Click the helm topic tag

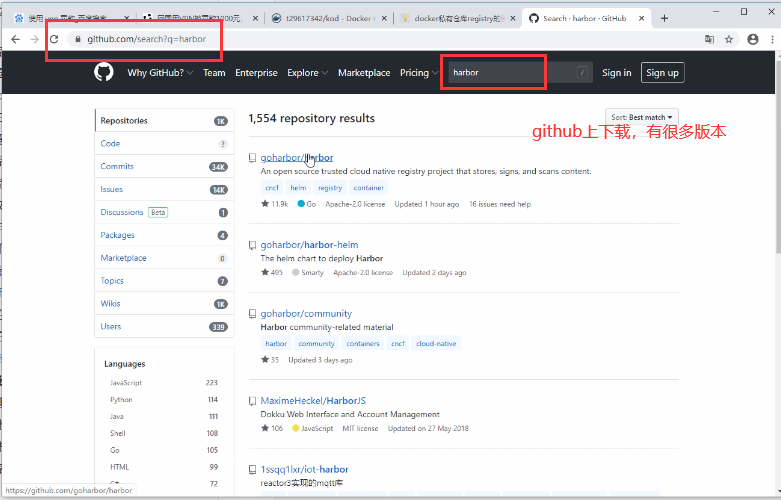298,188
